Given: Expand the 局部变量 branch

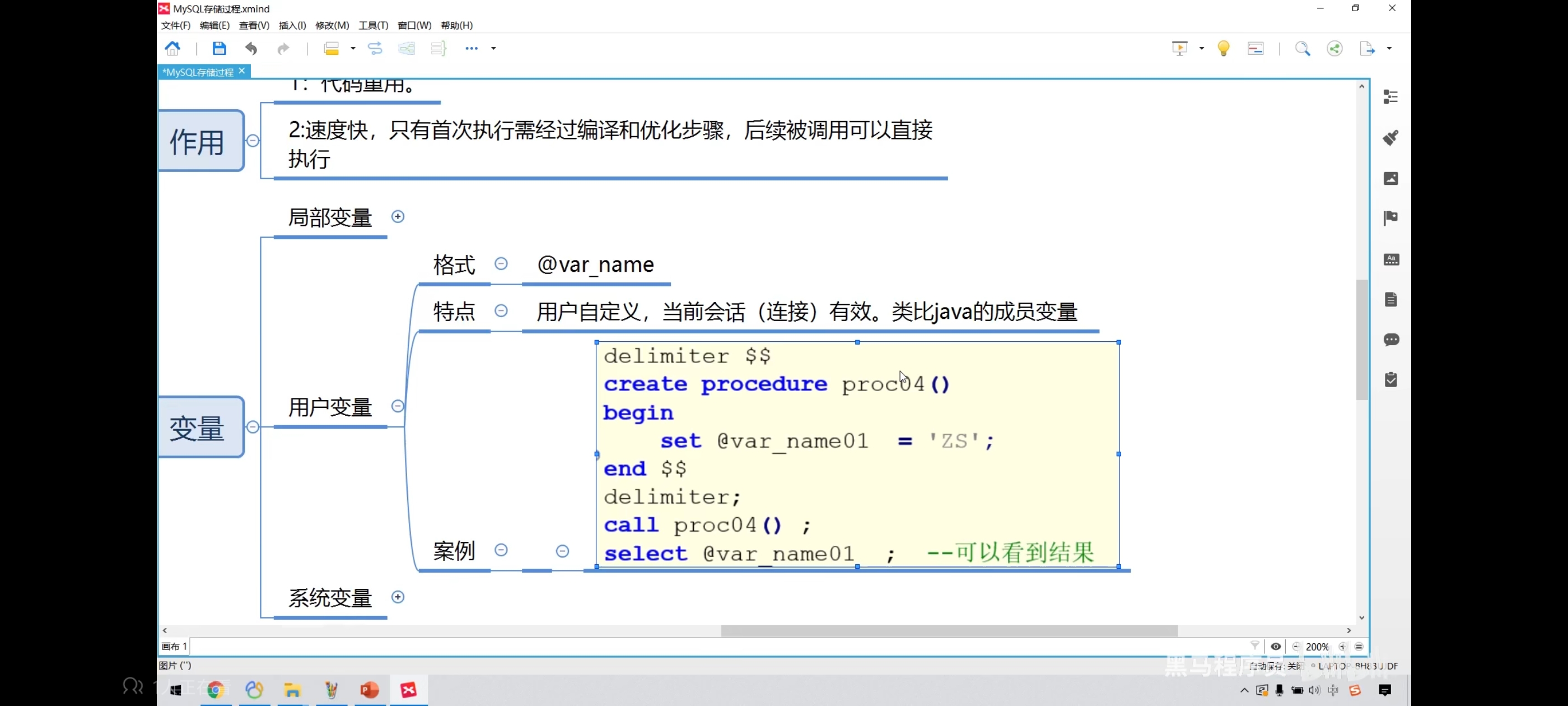Looking at the screenshot, I should (x=398, y=217).
